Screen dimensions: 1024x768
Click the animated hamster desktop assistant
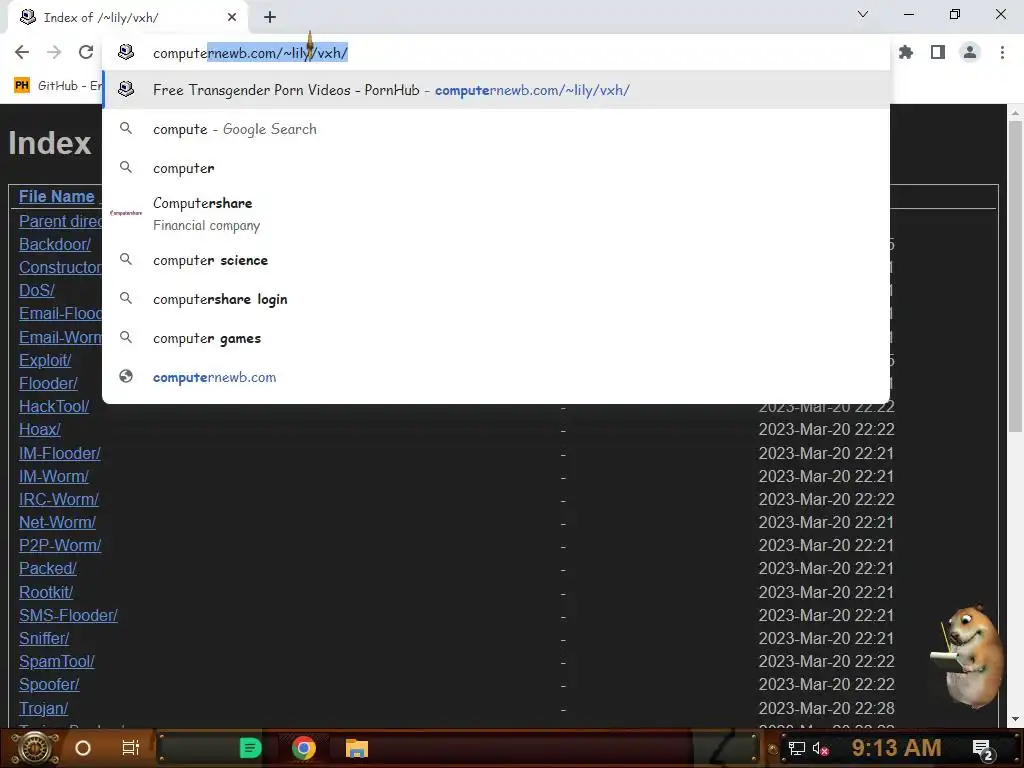968,656
